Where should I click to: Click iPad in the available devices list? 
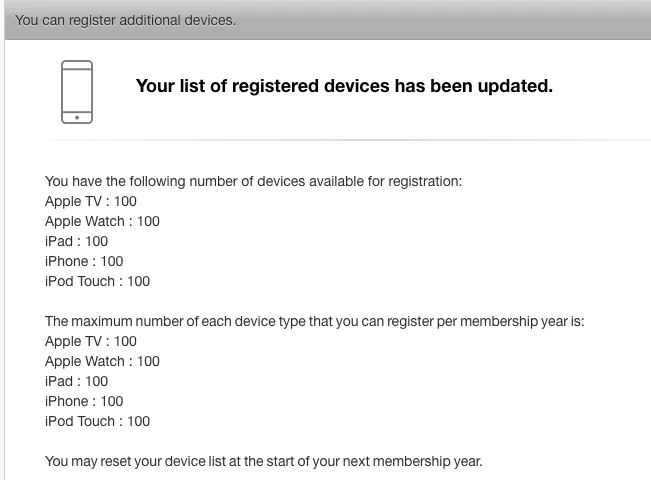pyautogui.click(x=76, y=241)
